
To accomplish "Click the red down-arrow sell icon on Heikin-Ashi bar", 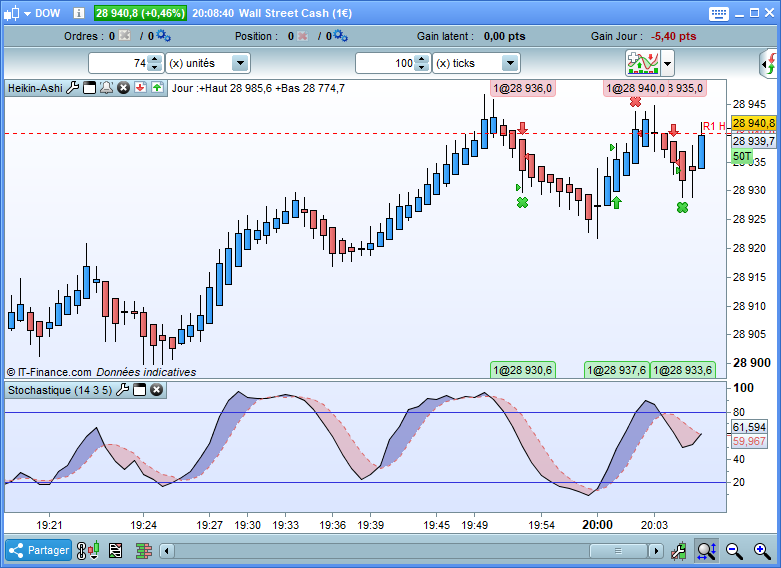I will 140,88.
